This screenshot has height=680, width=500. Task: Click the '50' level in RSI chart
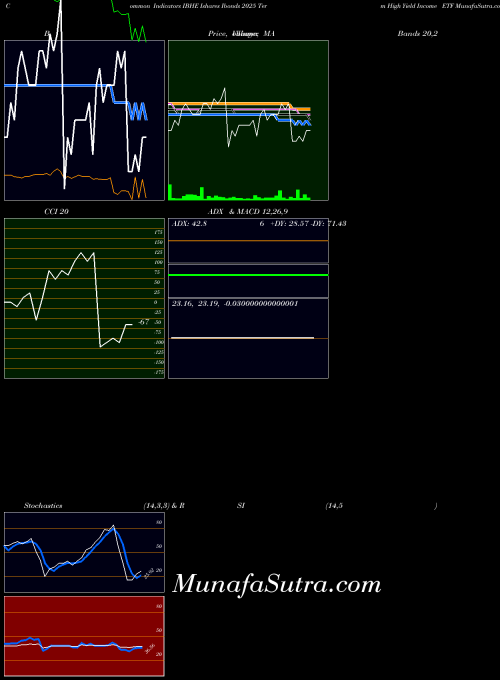(159, 630)
